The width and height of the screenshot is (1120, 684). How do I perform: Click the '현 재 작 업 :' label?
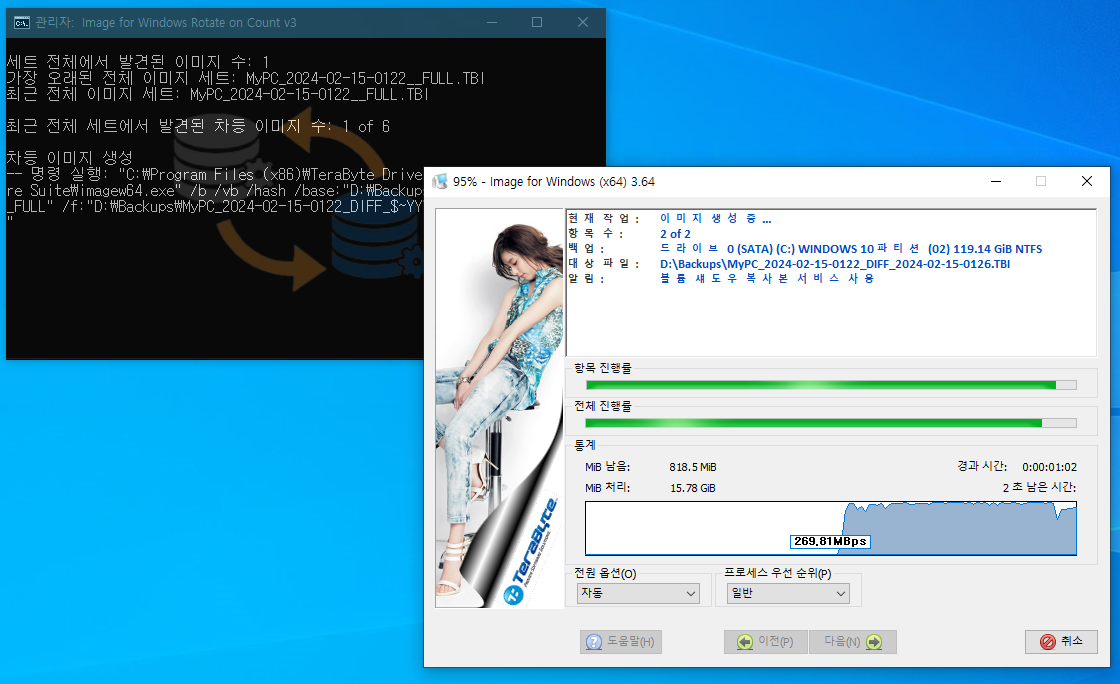[604, 218]
